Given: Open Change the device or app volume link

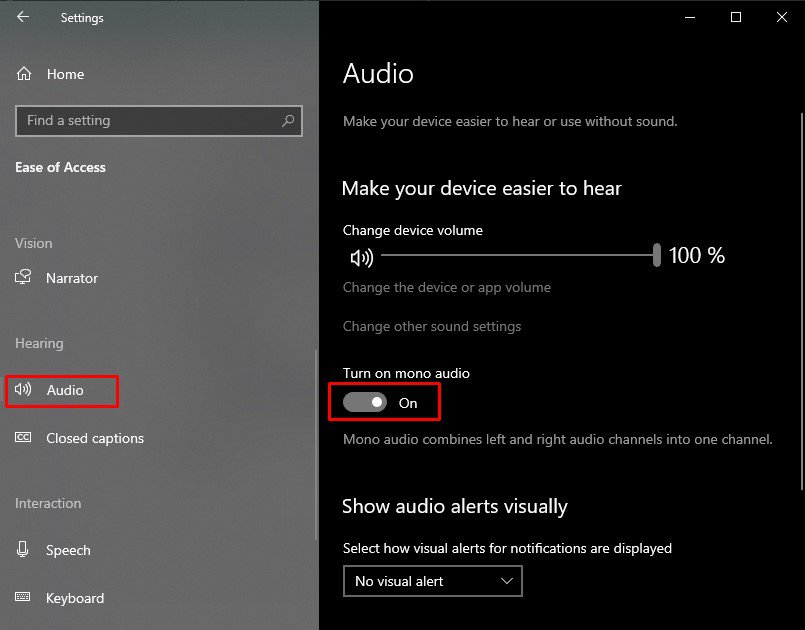Looking at the screenshot, I should click(447, 287).
